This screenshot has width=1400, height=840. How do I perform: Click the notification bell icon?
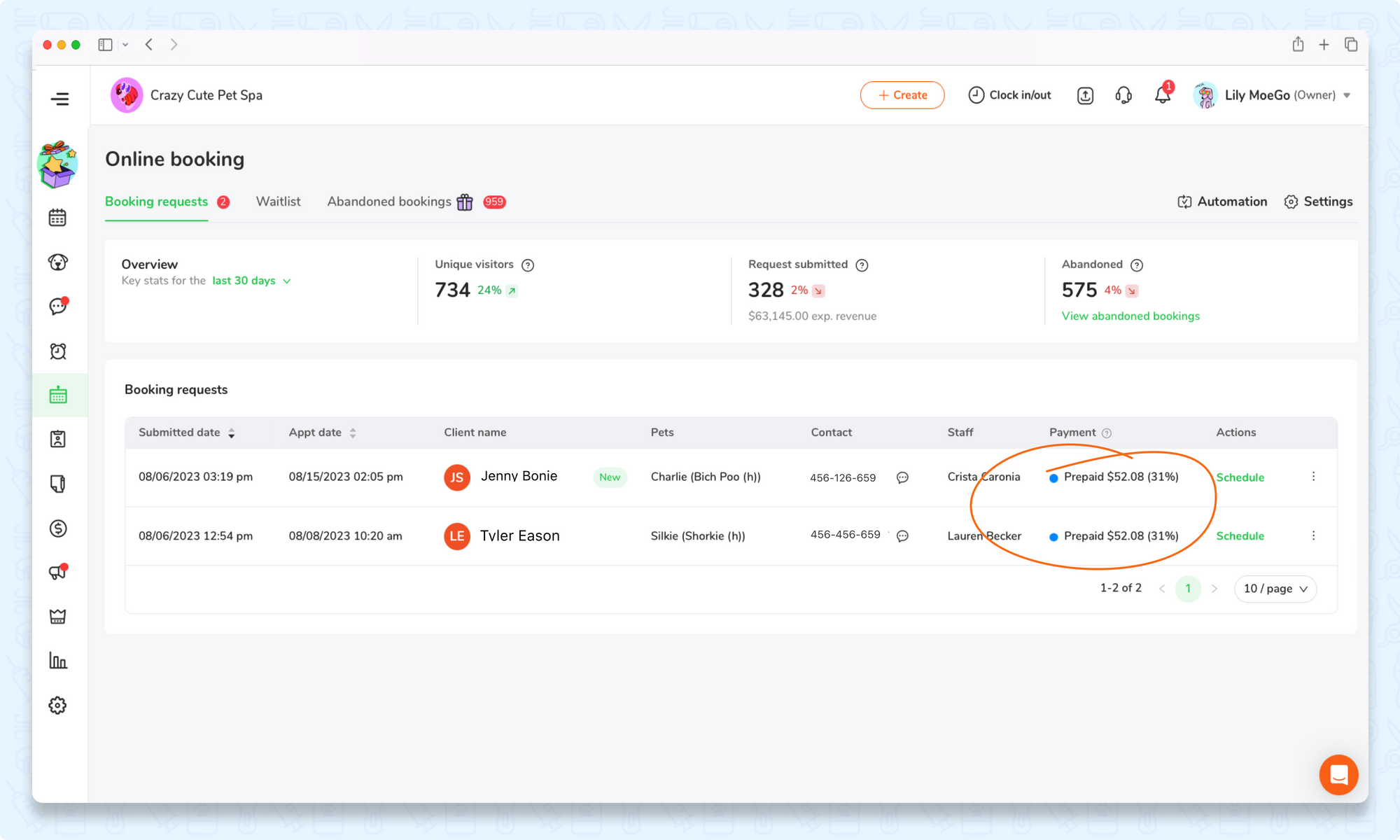1162,95
